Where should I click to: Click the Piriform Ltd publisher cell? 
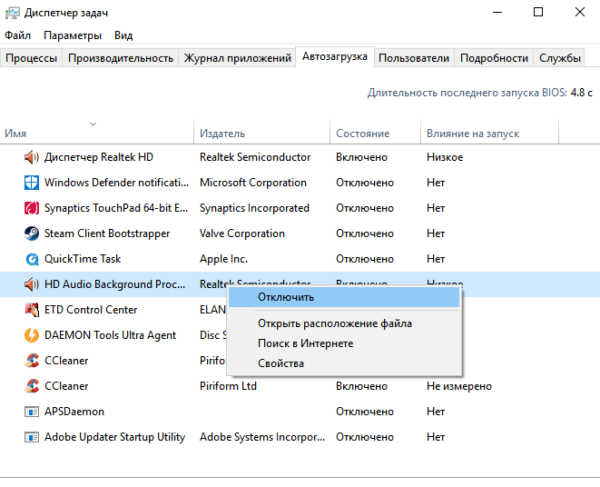228,386
